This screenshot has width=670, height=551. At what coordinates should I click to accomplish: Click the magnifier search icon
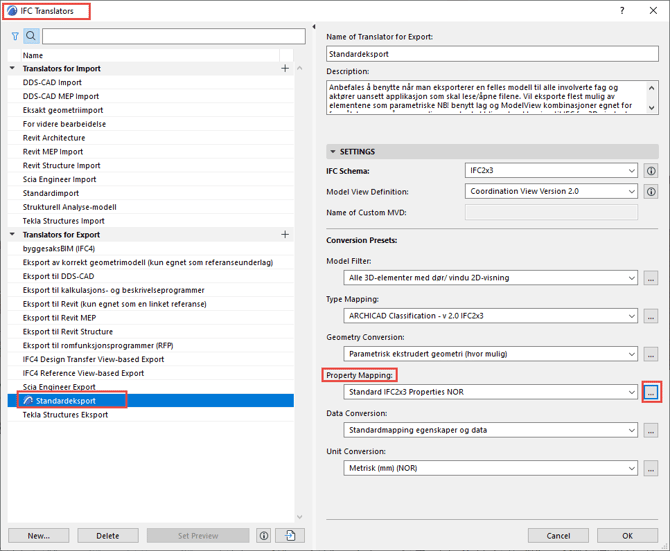(31, 36)
